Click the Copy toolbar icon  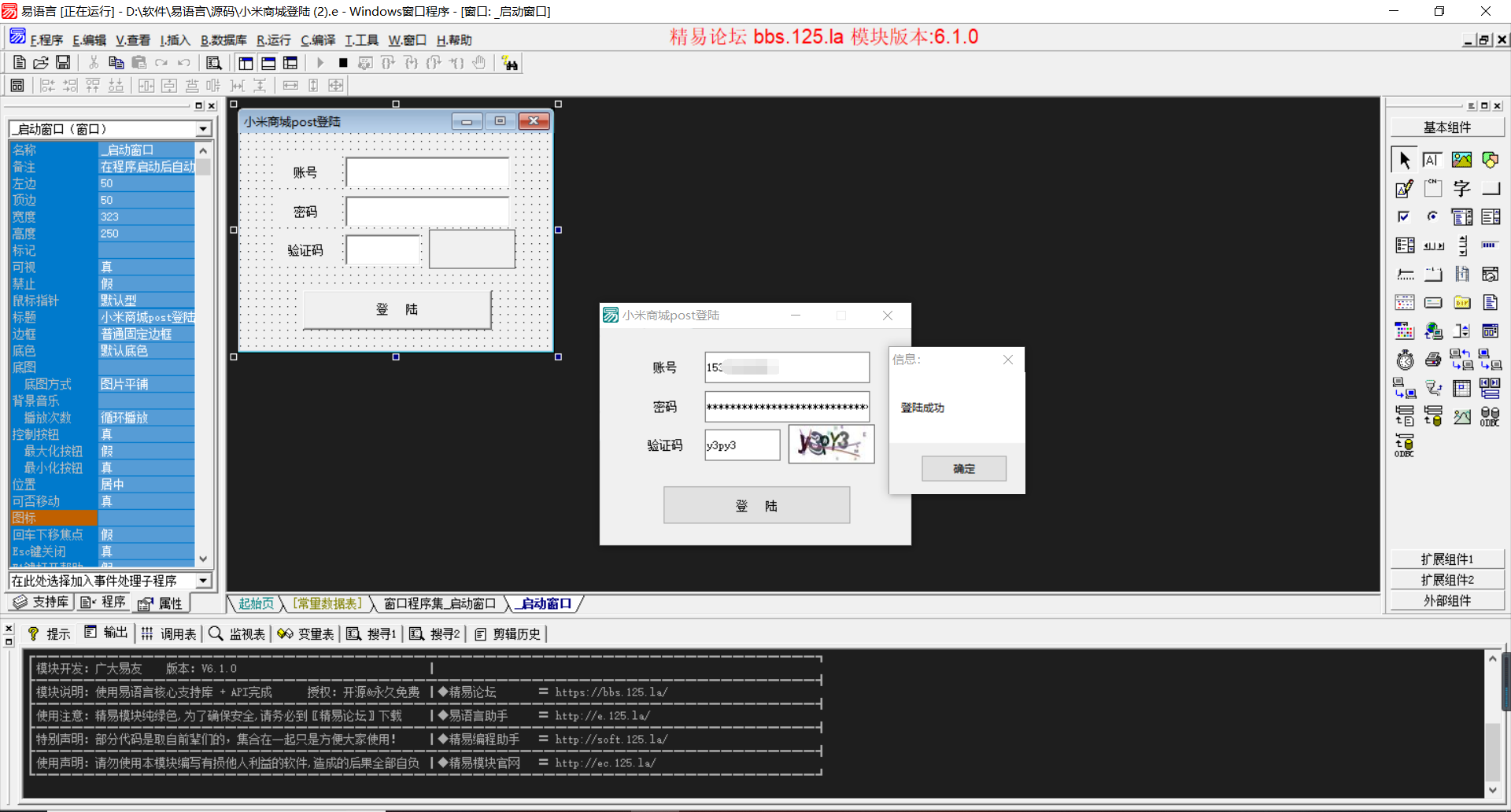116,63
